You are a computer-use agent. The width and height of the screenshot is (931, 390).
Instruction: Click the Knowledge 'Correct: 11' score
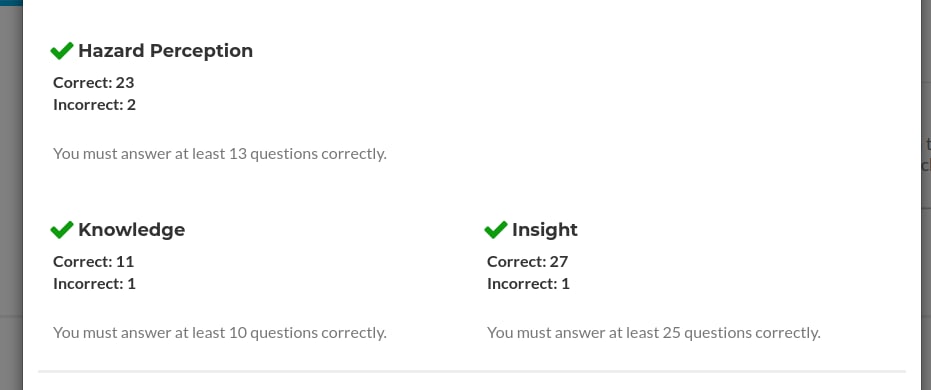94,261
